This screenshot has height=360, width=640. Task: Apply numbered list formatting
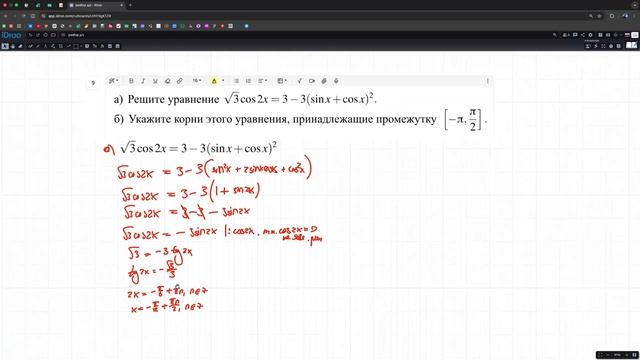click(x=248, y=81)
